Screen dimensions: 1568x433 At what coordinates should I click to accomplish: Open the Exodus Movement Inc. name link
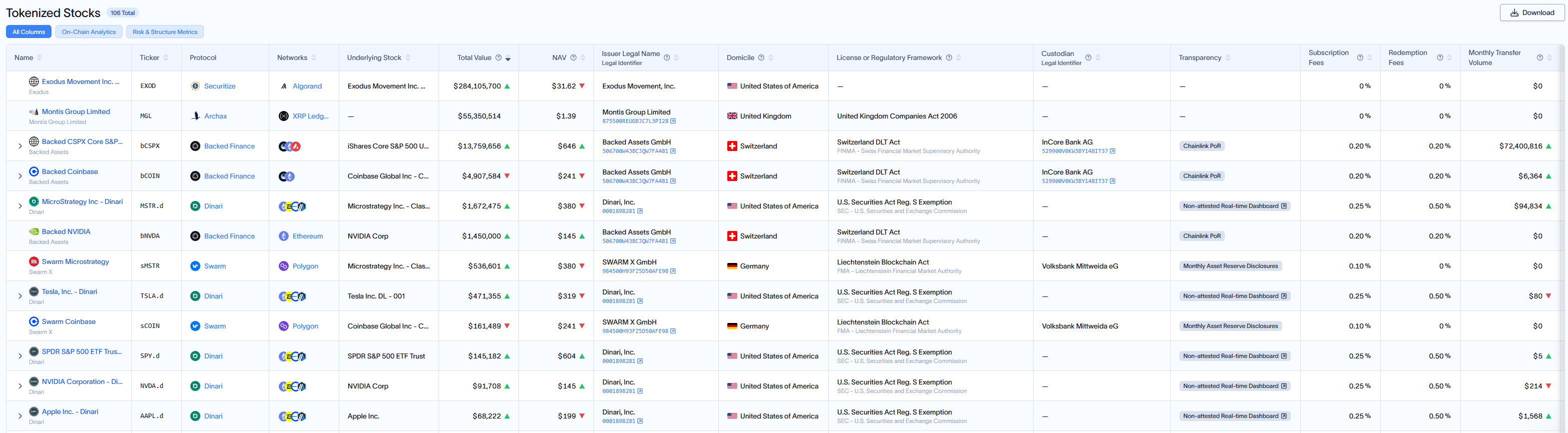pyautogui.click(x=80, y=81)
